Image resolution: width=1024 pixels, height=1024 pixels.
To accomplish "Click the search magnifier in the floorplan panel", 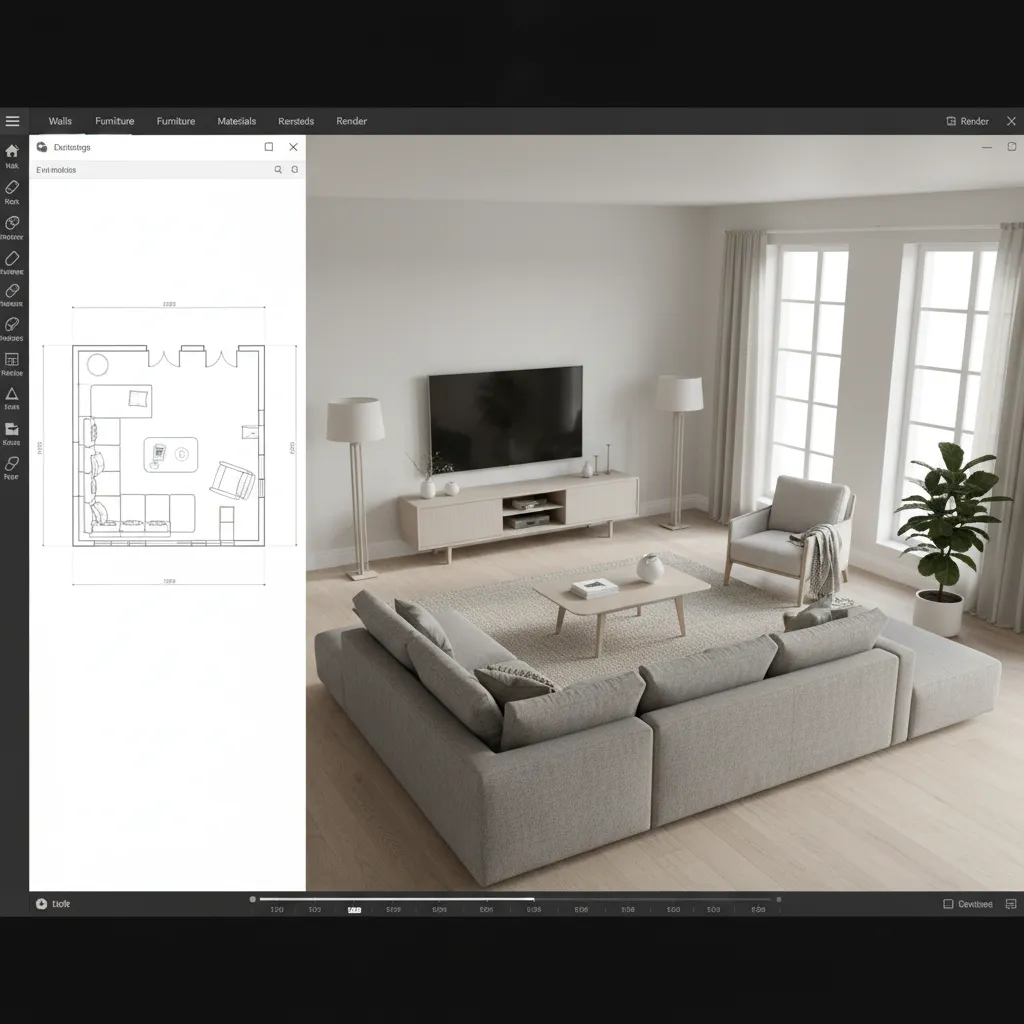I will (x=277, y=169).
